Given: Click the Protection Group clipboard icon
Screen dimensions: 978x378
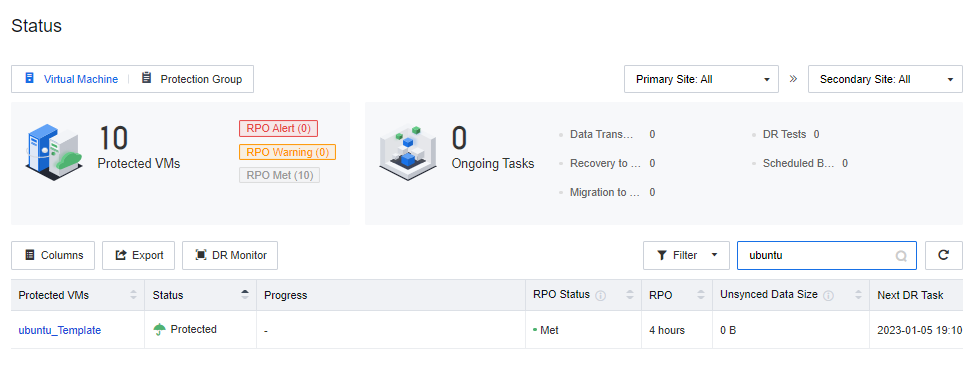Looking at the screenshot, I should tap(147, 79).
